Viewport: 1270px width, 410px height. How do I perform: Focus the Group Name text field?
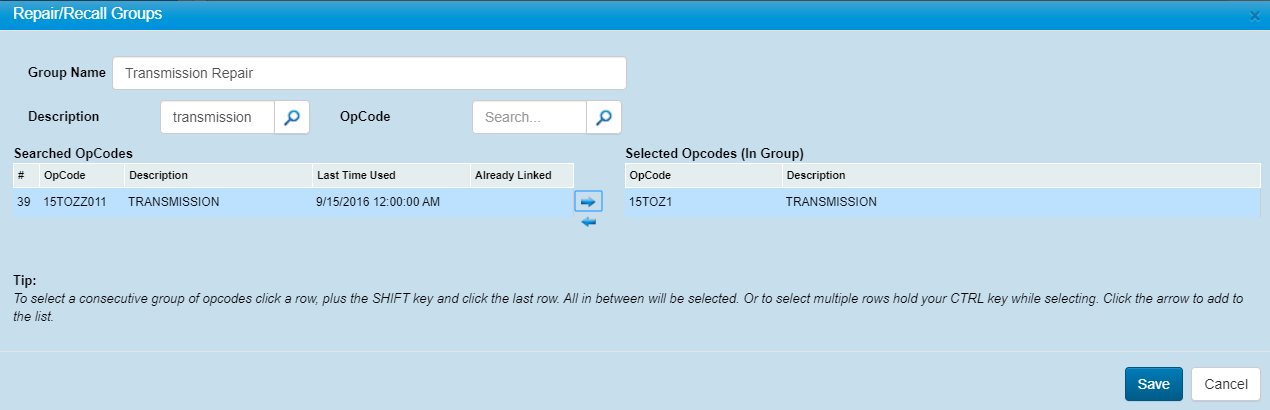click(369, 73)
